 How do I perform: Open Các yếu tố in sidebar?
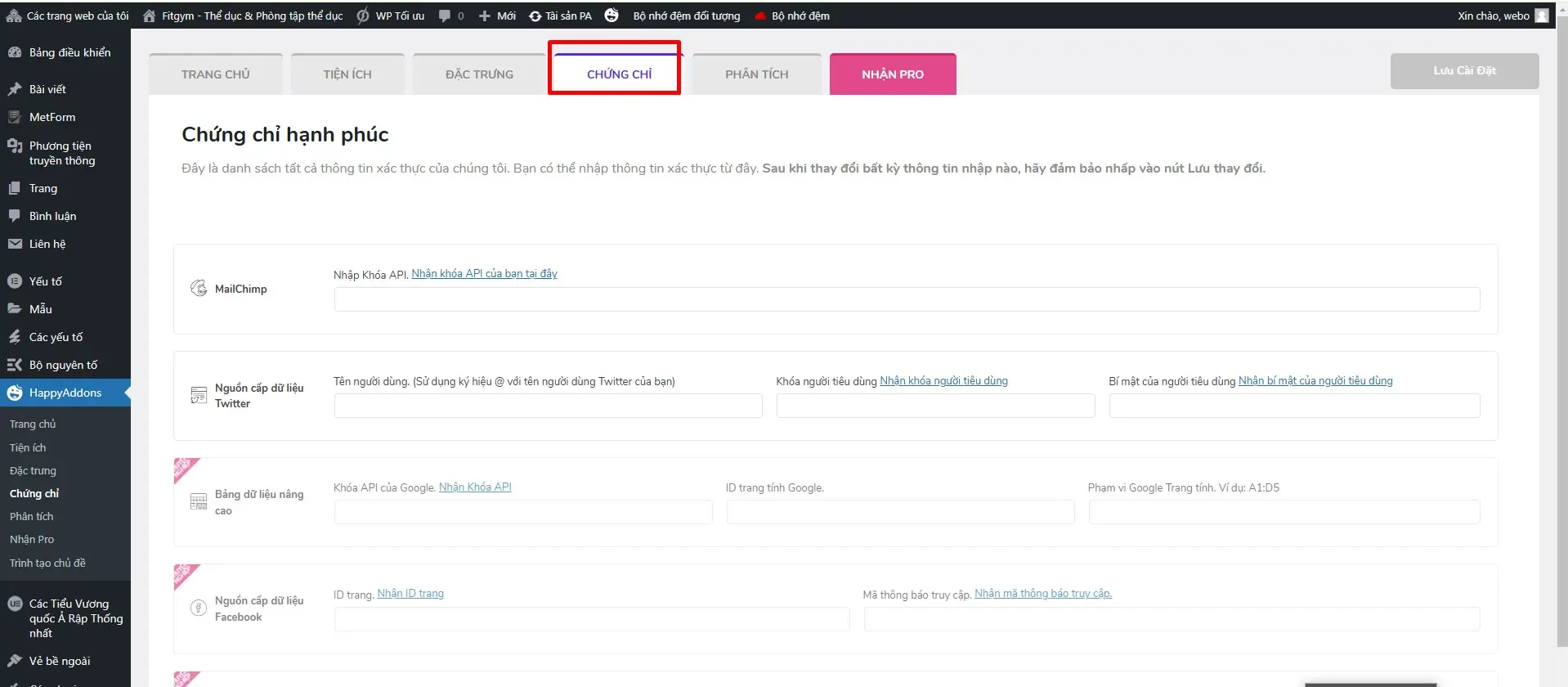click(x=65, y=337)
